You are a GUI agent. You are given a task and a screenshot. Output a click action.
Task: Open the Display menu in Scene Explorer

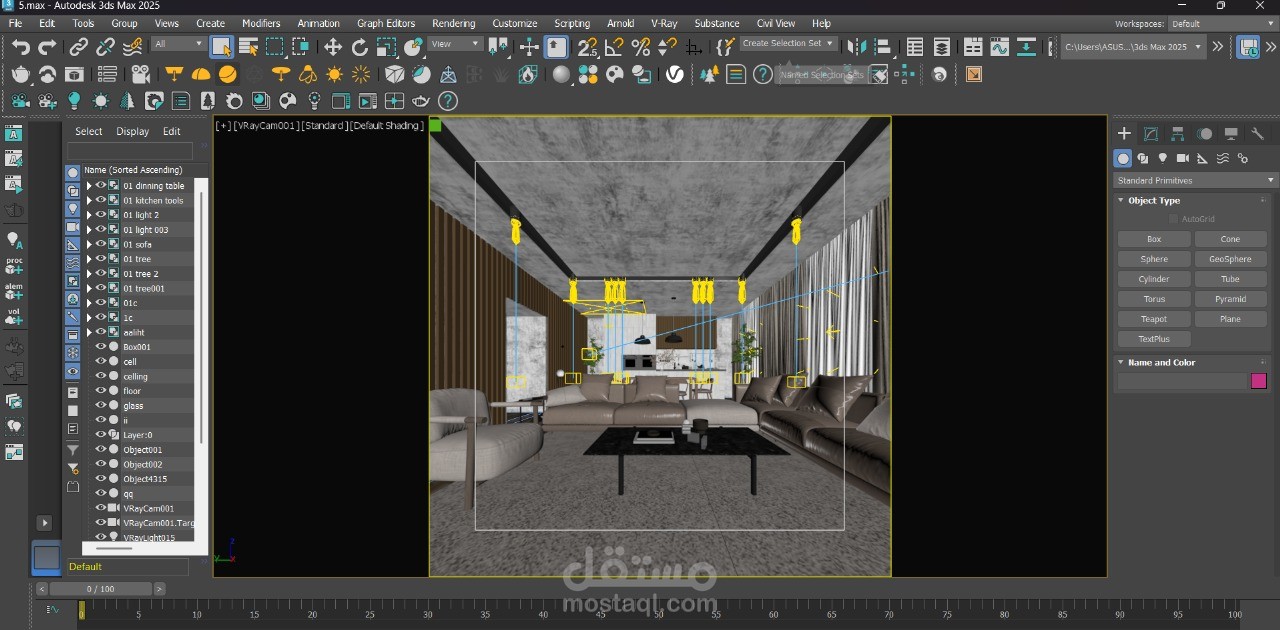(132, 131)
